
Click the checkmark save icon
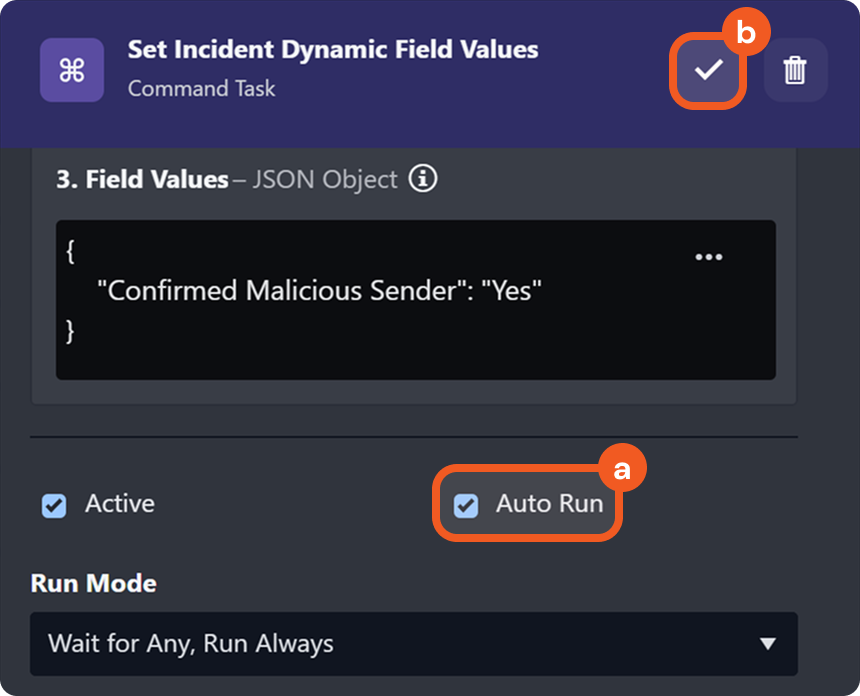(x=708, y=70)
